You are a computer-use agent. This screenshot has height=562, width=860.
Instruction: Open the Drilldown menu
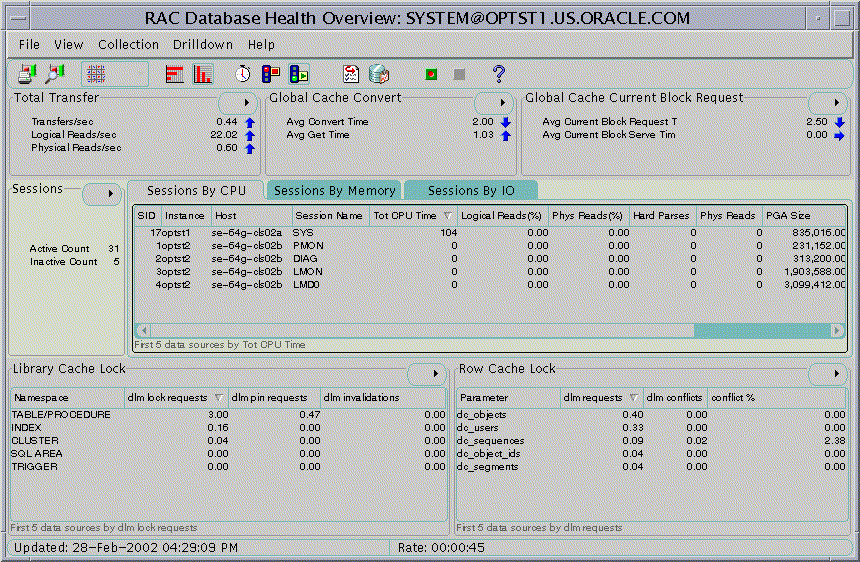202,45
